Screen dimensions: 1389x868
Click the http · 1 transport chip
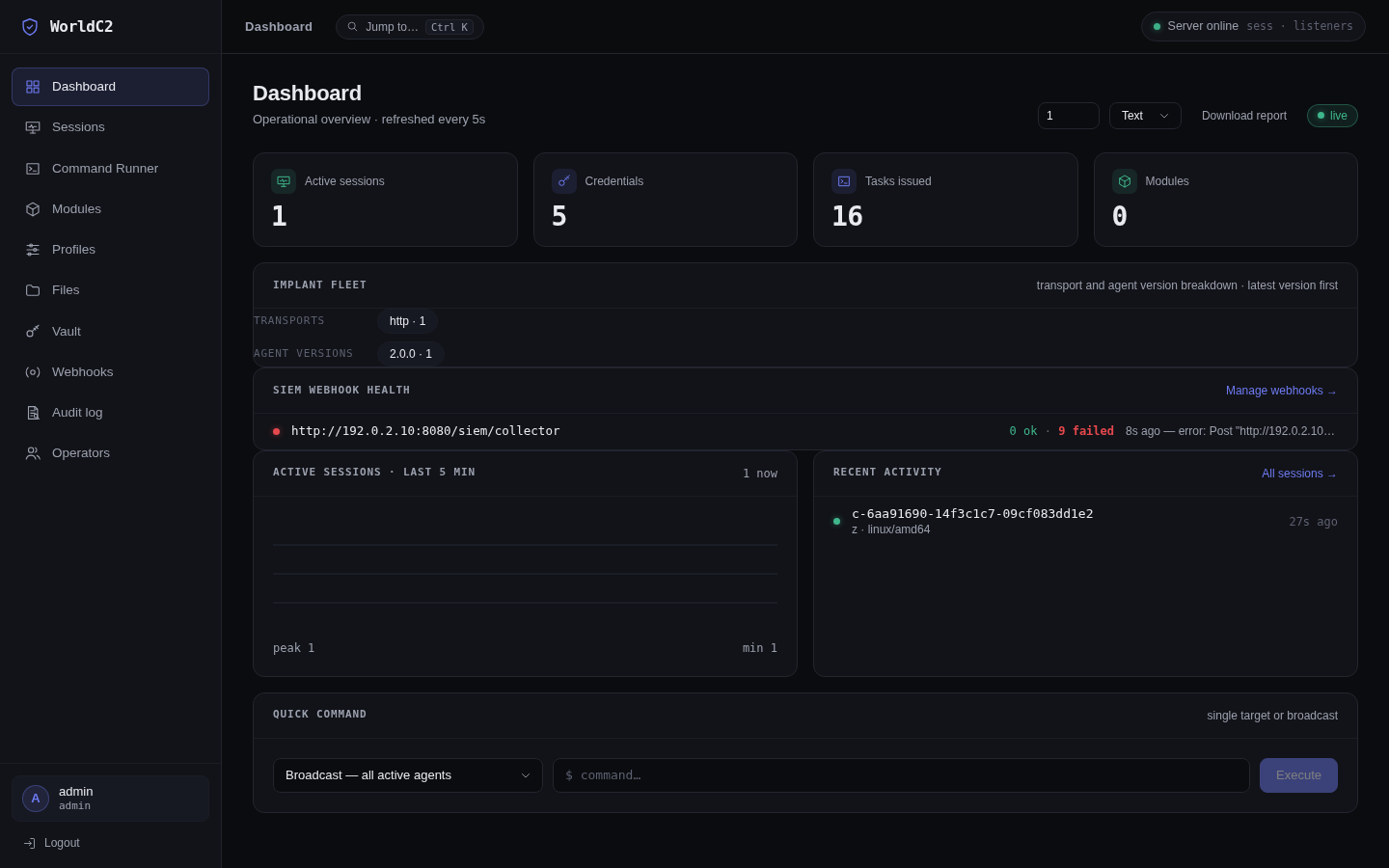[x=407, y=321]
